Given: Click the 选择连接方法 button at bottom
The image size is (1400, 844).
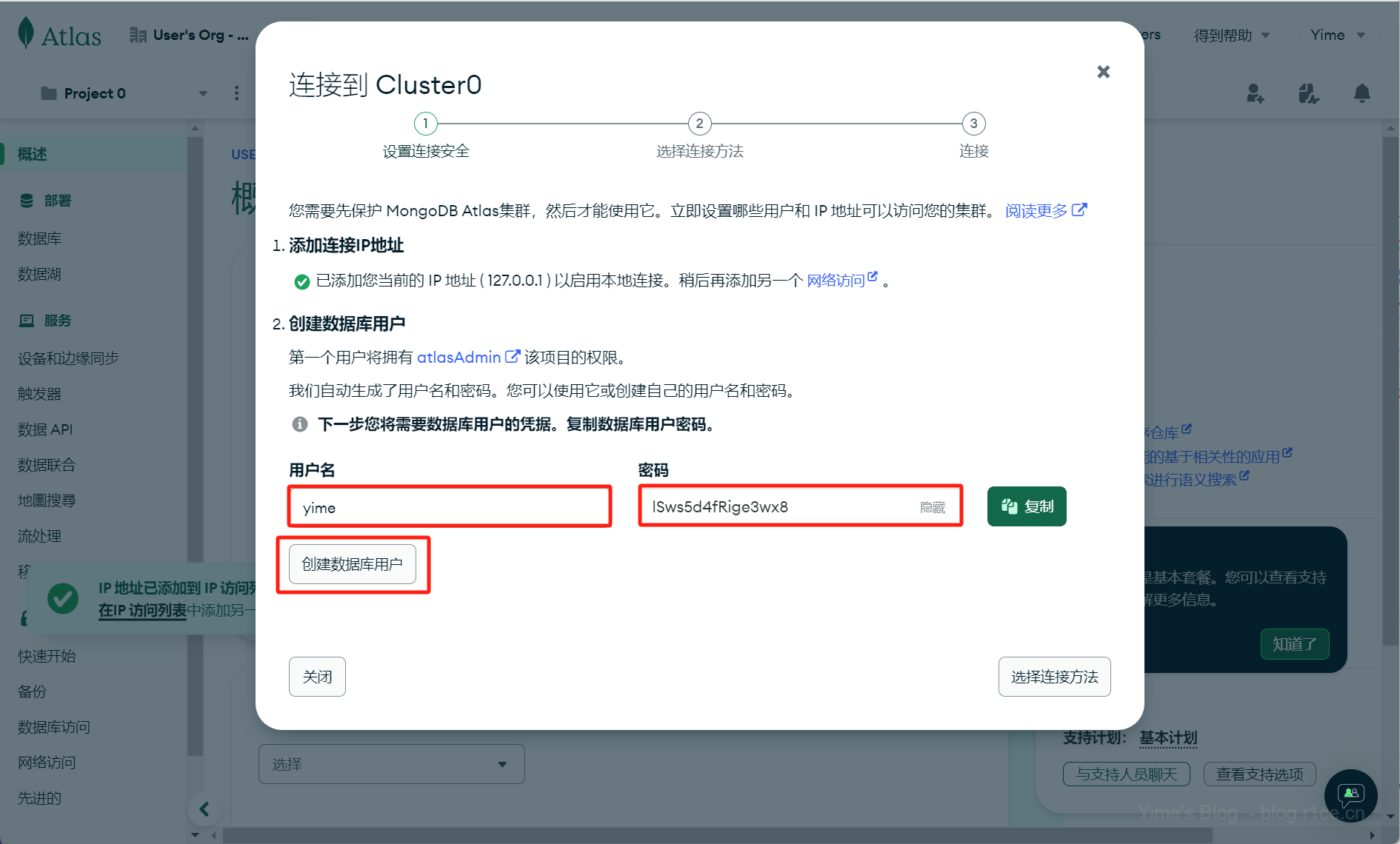Looking at the screenshot, I should (1054, 677).
